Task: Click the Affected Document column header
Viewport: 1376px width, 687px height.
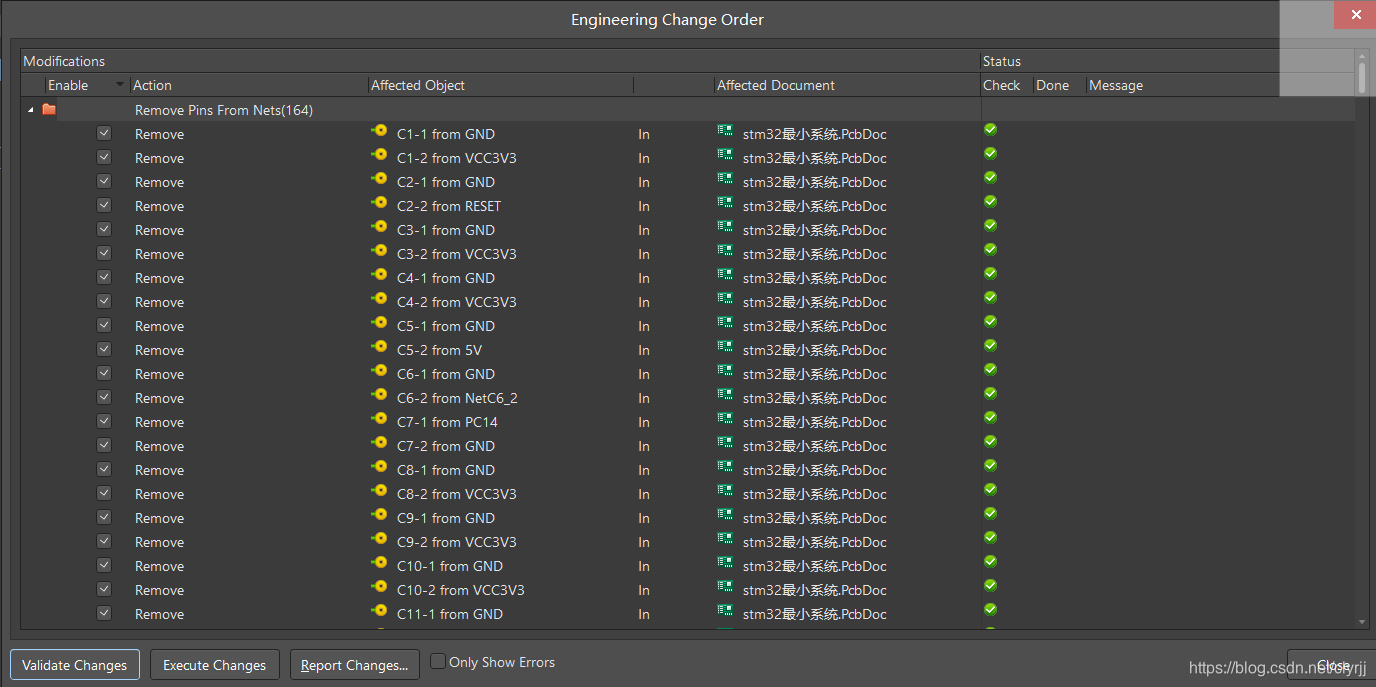Action: (x=775, y=85)
